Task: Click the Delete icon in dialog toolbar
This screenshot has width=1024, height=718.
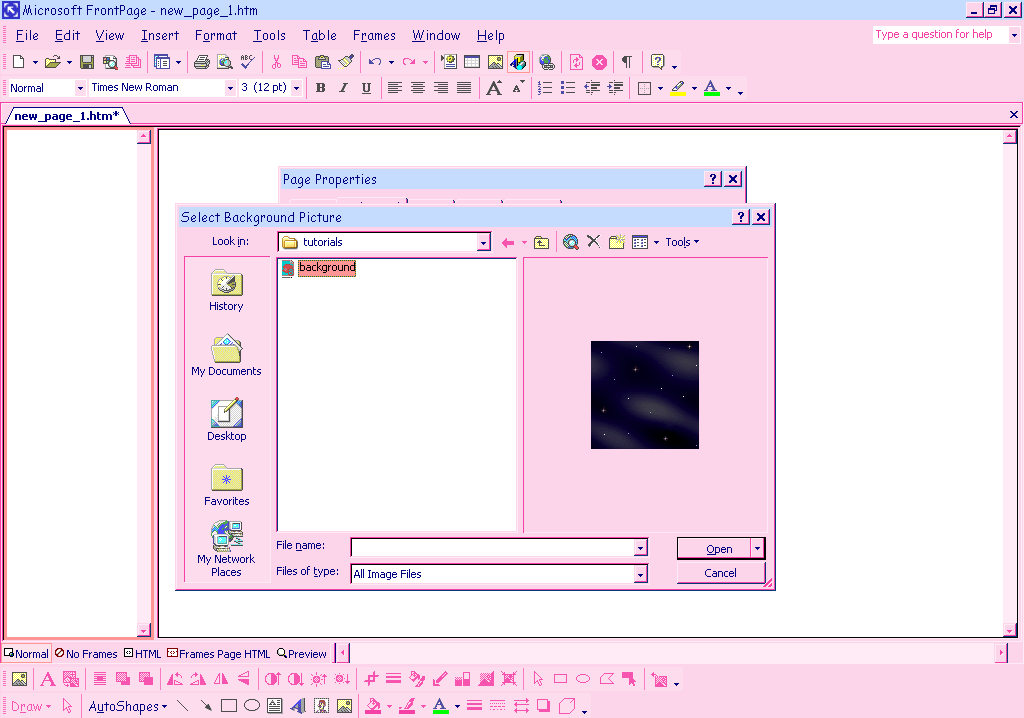Action: tap(593, 242)
